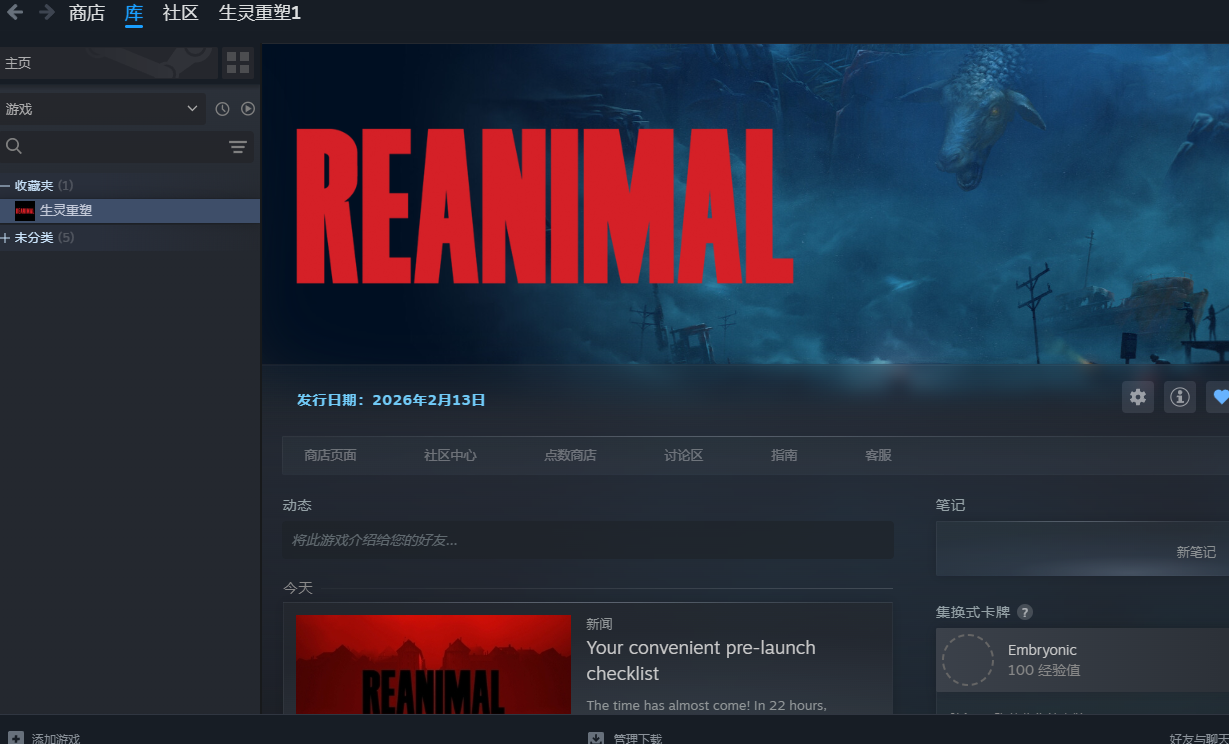Click the back navigation arrow
Viewport: 1229px width, 744px height.
pos(15,13)
